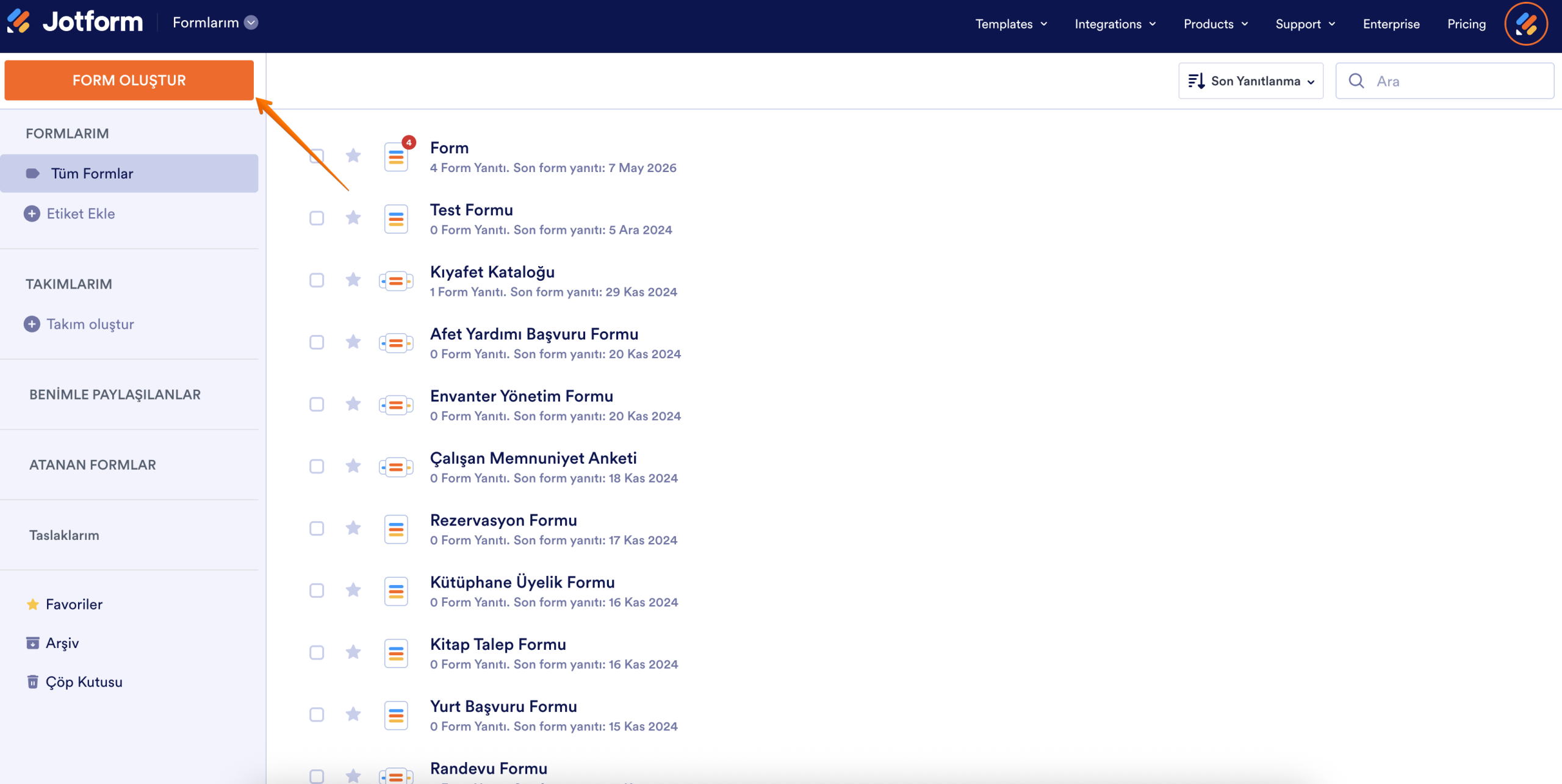Screen dimensions: 1562x784
Task: Open BENİMLE PAYLAŞILANLAR section
Action: tap(115, 395)
